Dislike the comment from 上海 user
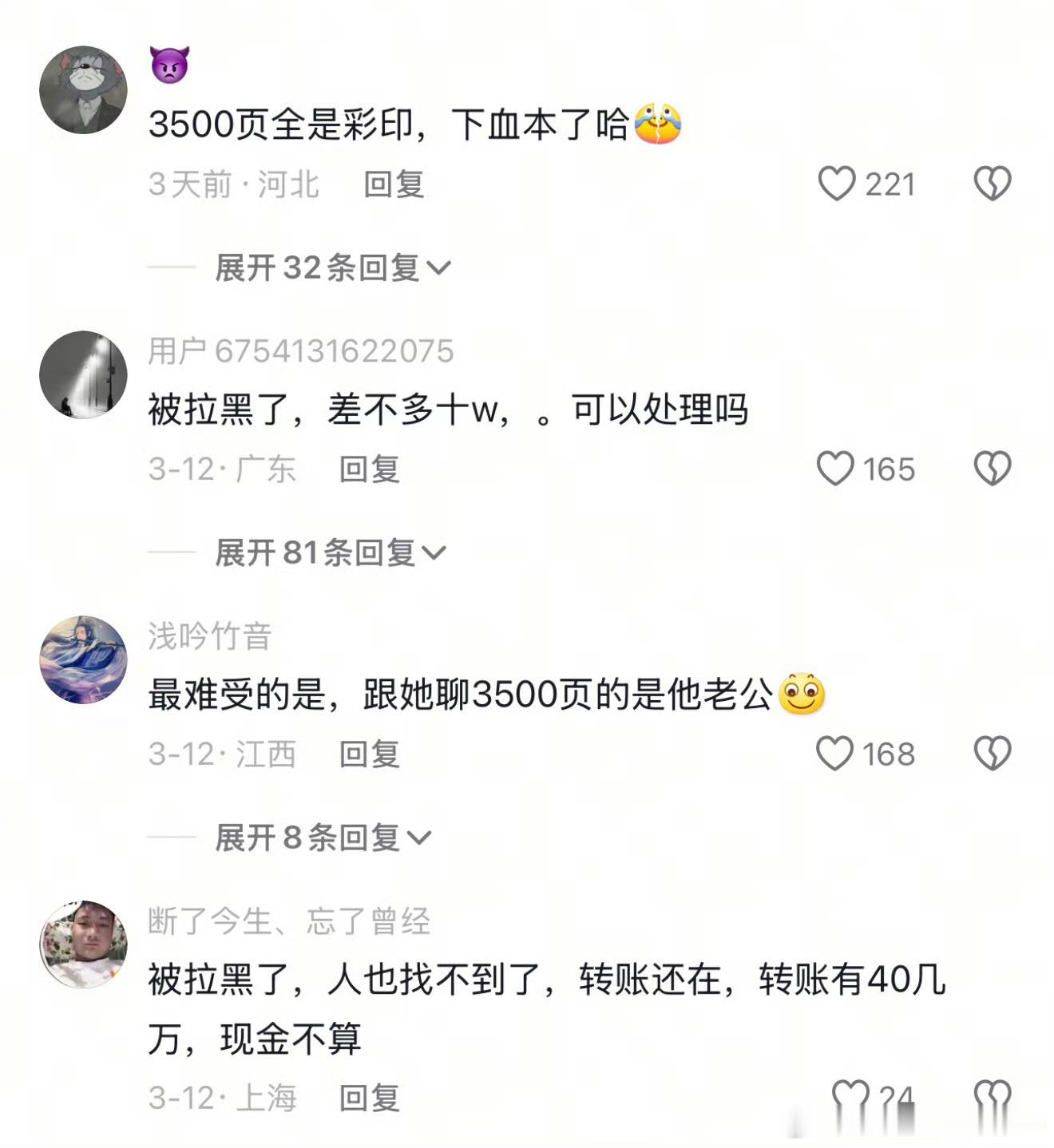This screenshot has width=1054, height=1148. 993,1098
